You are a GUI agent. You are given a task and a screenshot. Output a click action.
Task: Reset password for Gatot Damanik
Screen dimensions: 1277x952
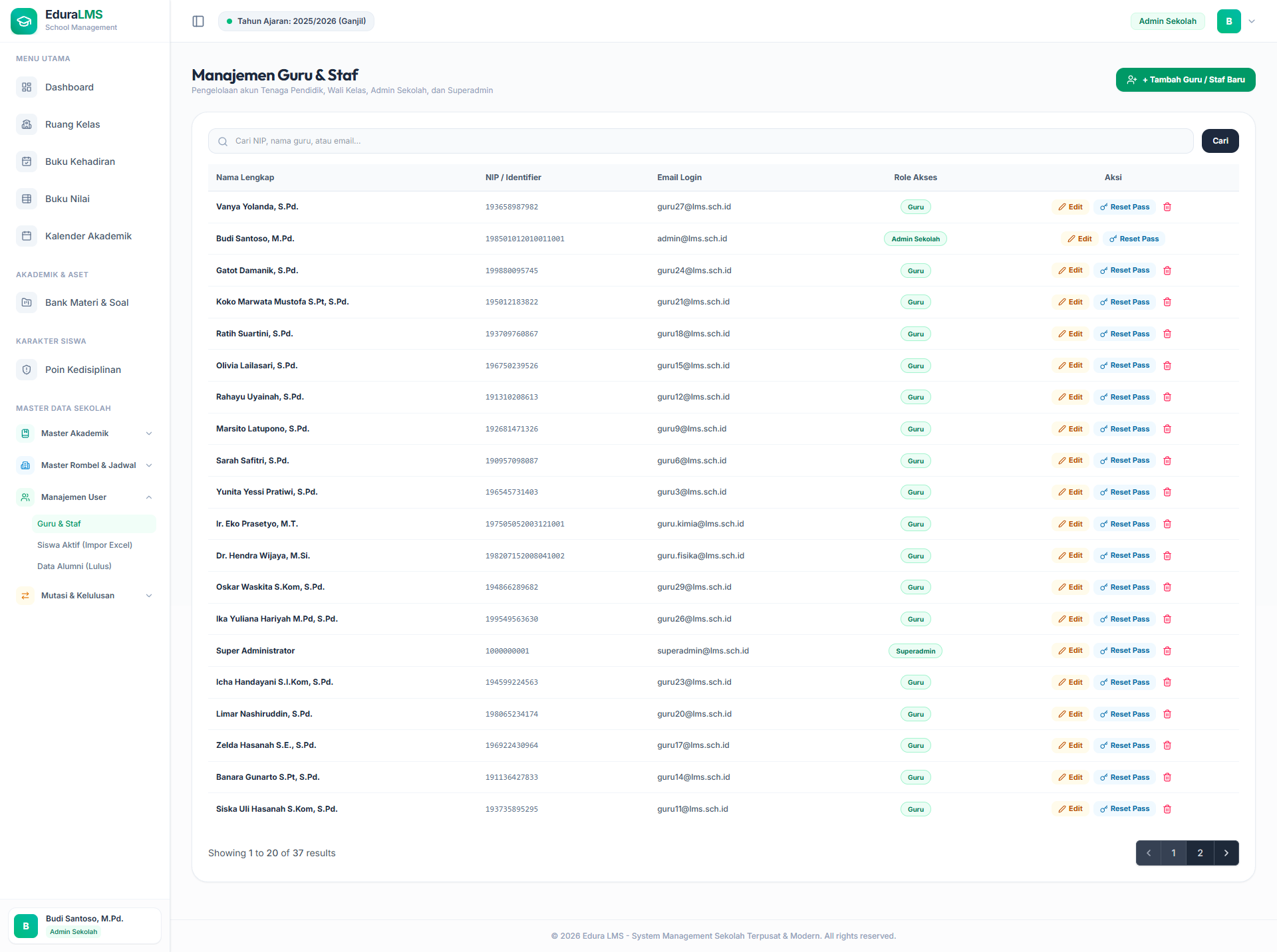[x=1124, y=271]
